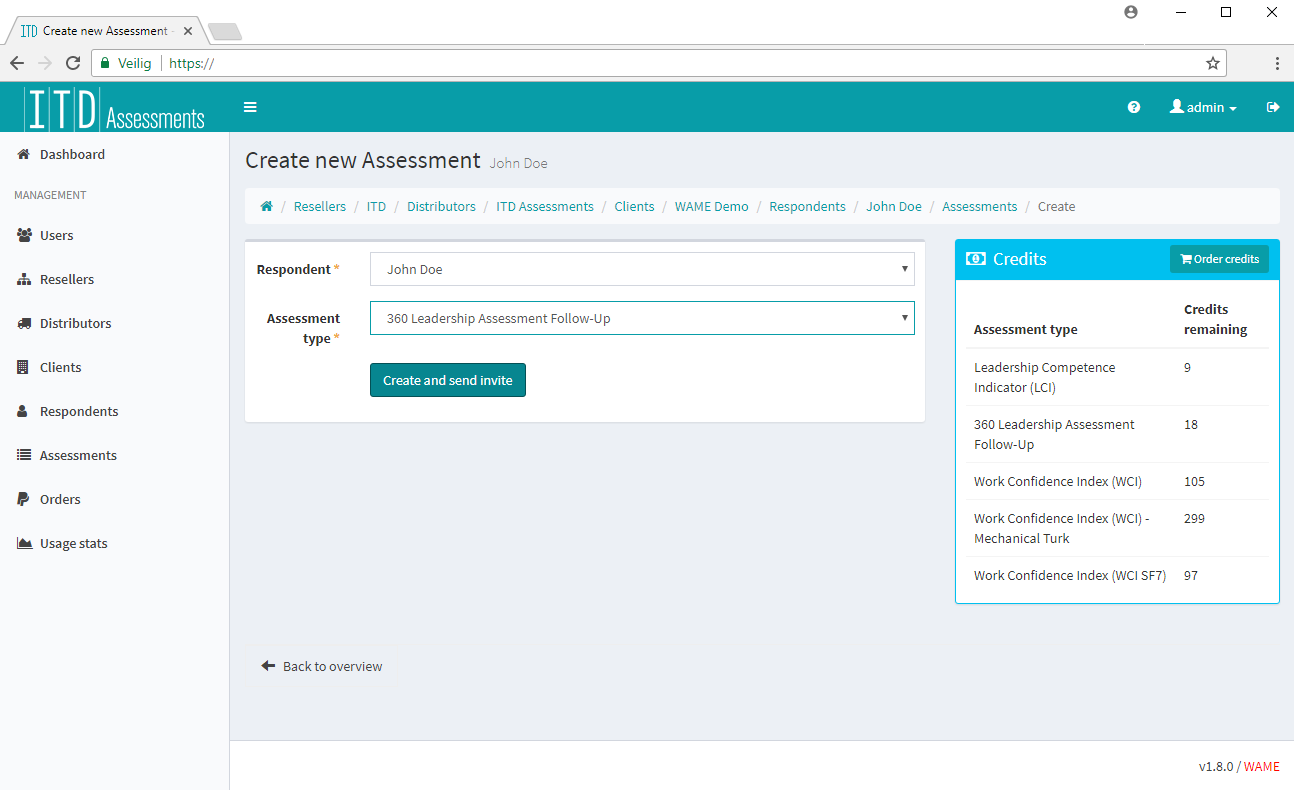Open the Dashboard from the sidebar
The width and height of the screenshot is (1294, 790).
pyautogui.click(x=70, y=154)
